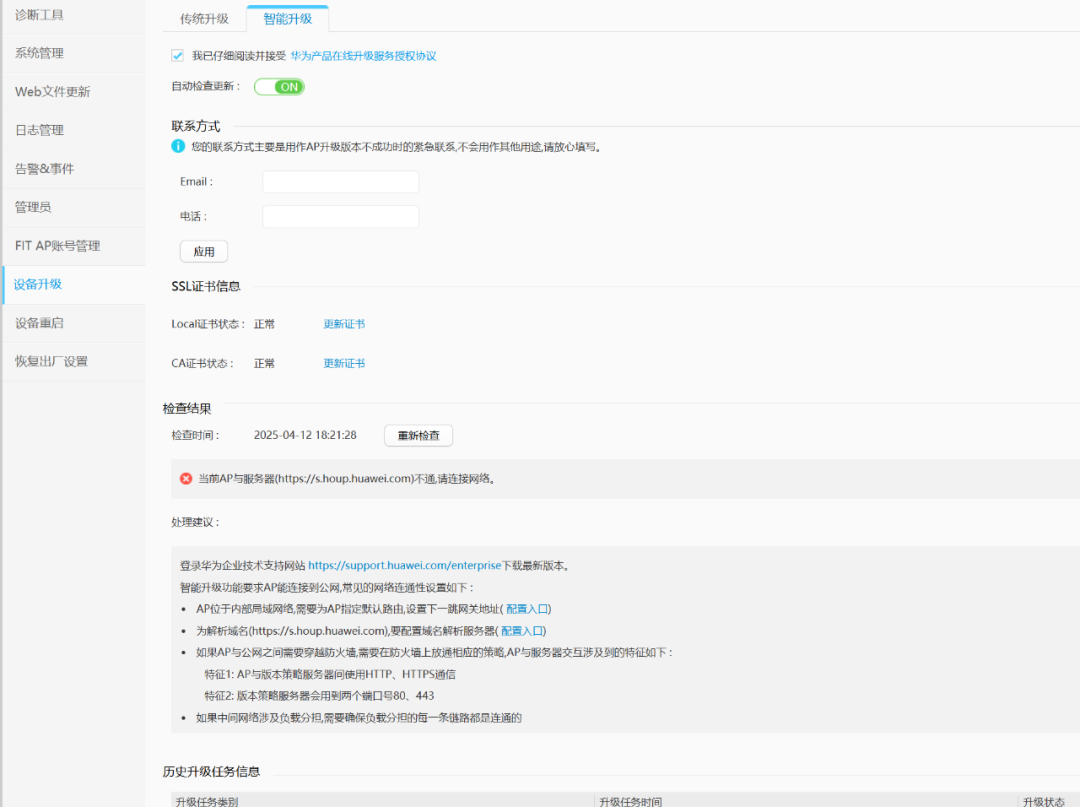
Task: Click the blue info icon under 联系方式
Action: point(178,146)
